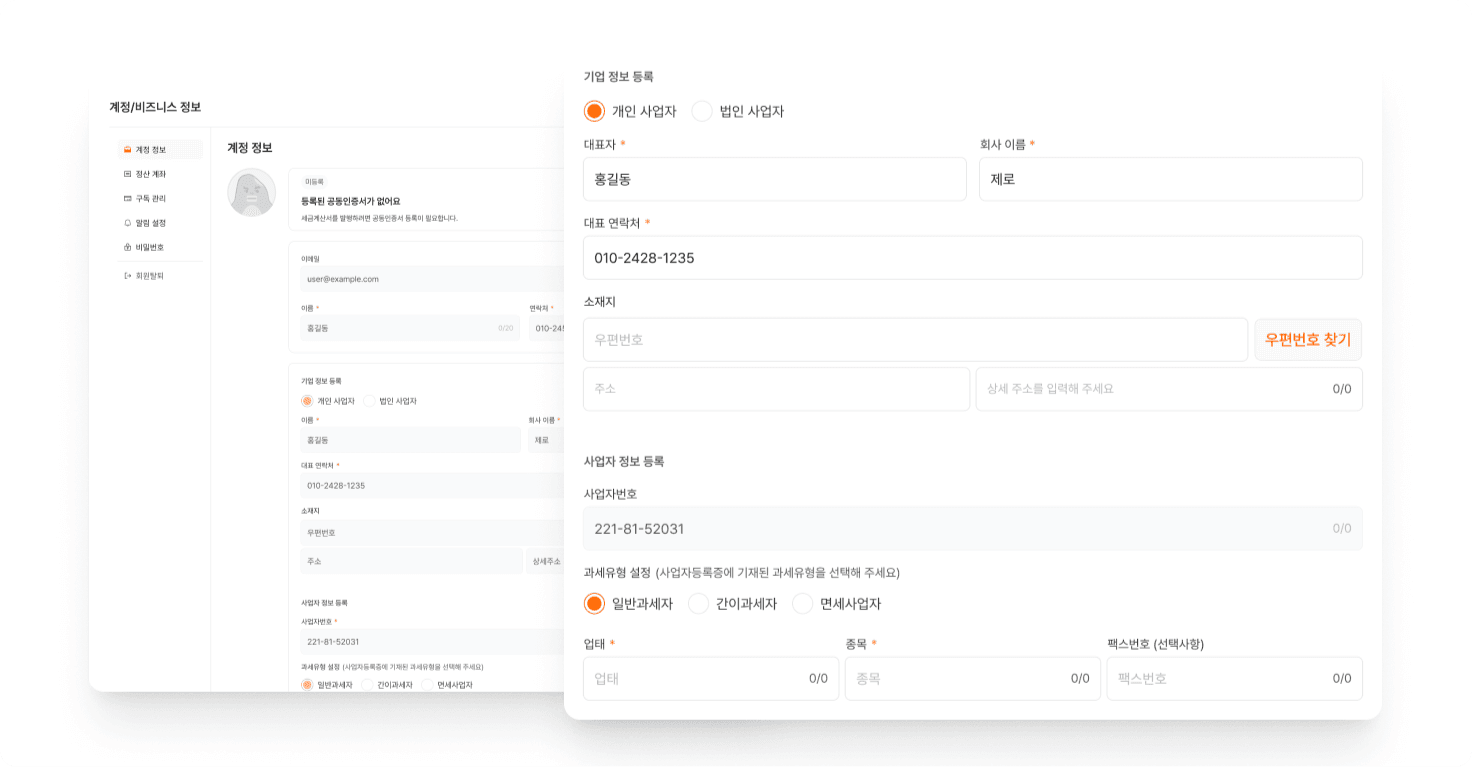Click the 상세 주소를 입력해 주세요 field
The image size is (1472, 768).
pyautogui.click(x=1169, y=389)
